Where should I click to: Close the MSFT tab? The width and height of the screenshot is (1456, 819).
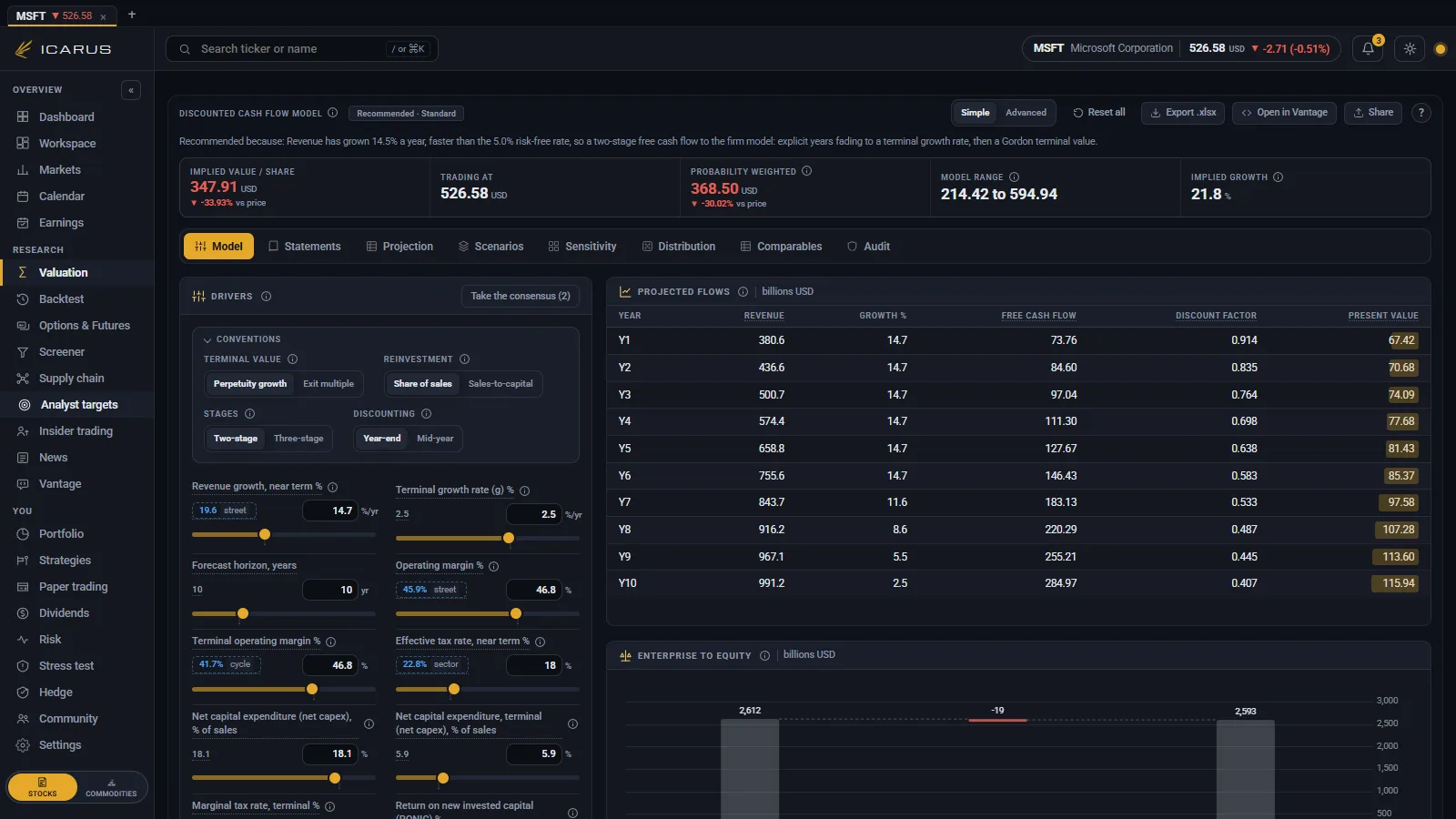(x=104, y=16)
